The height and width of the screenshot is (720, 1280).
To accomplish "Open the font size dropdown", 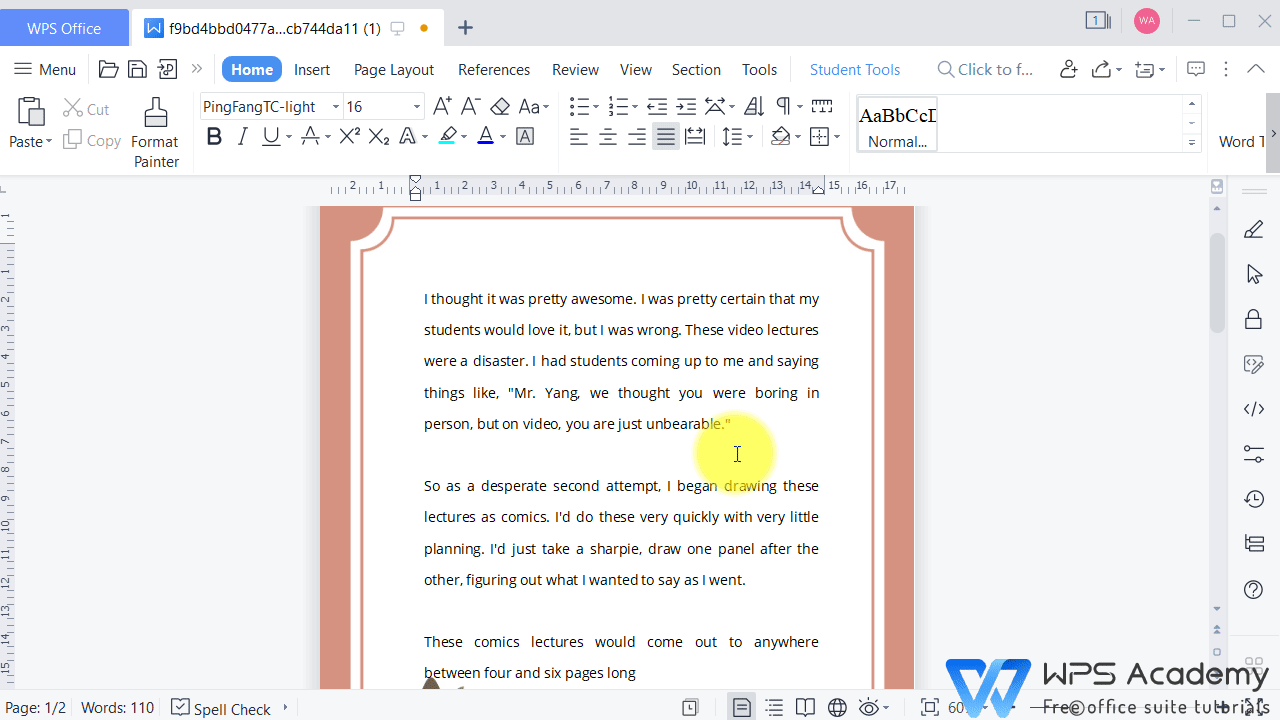I will 416,106.
